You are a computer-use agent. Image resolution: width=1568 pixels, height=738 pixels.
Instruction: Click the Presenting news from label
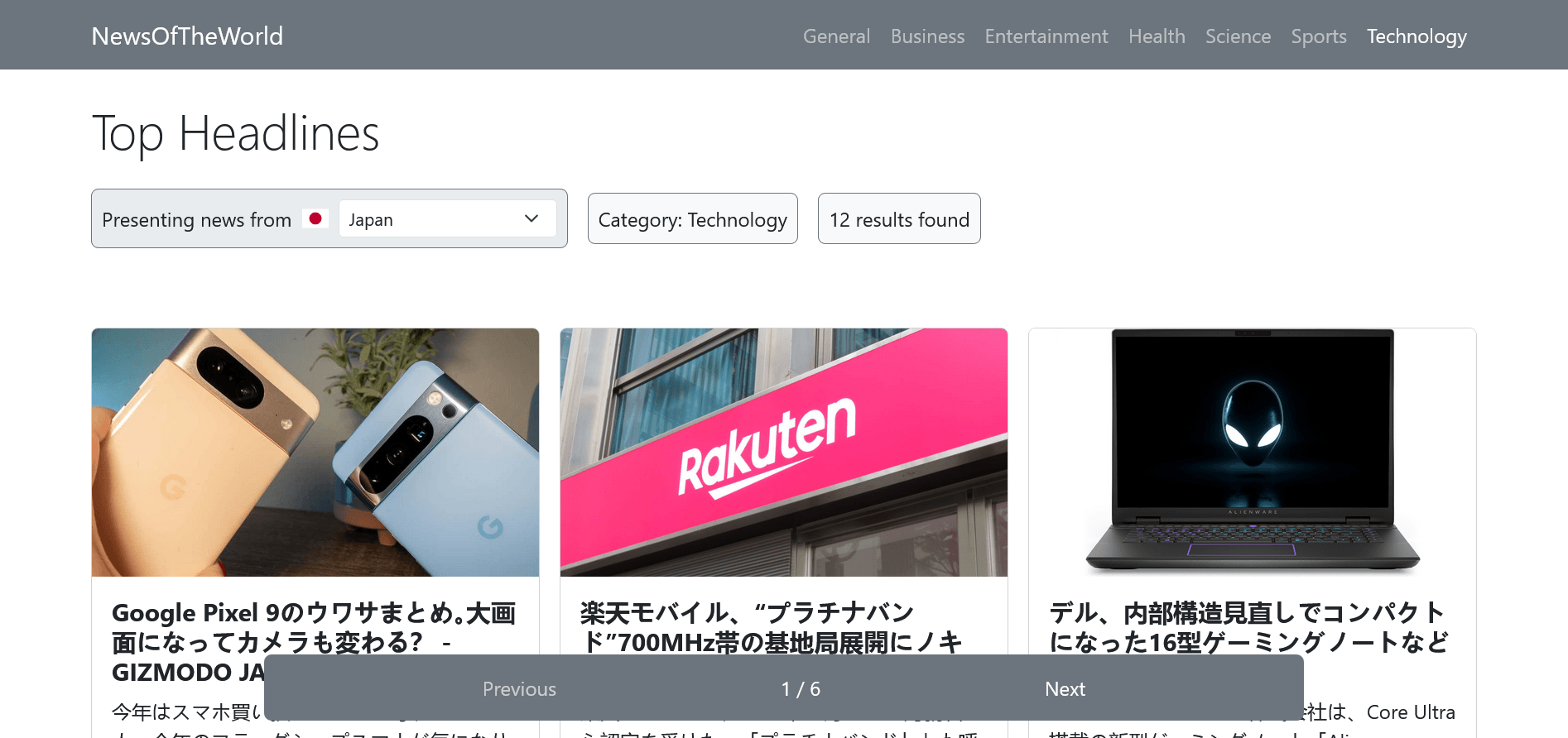pyautogui.click(x=196, y=219)
